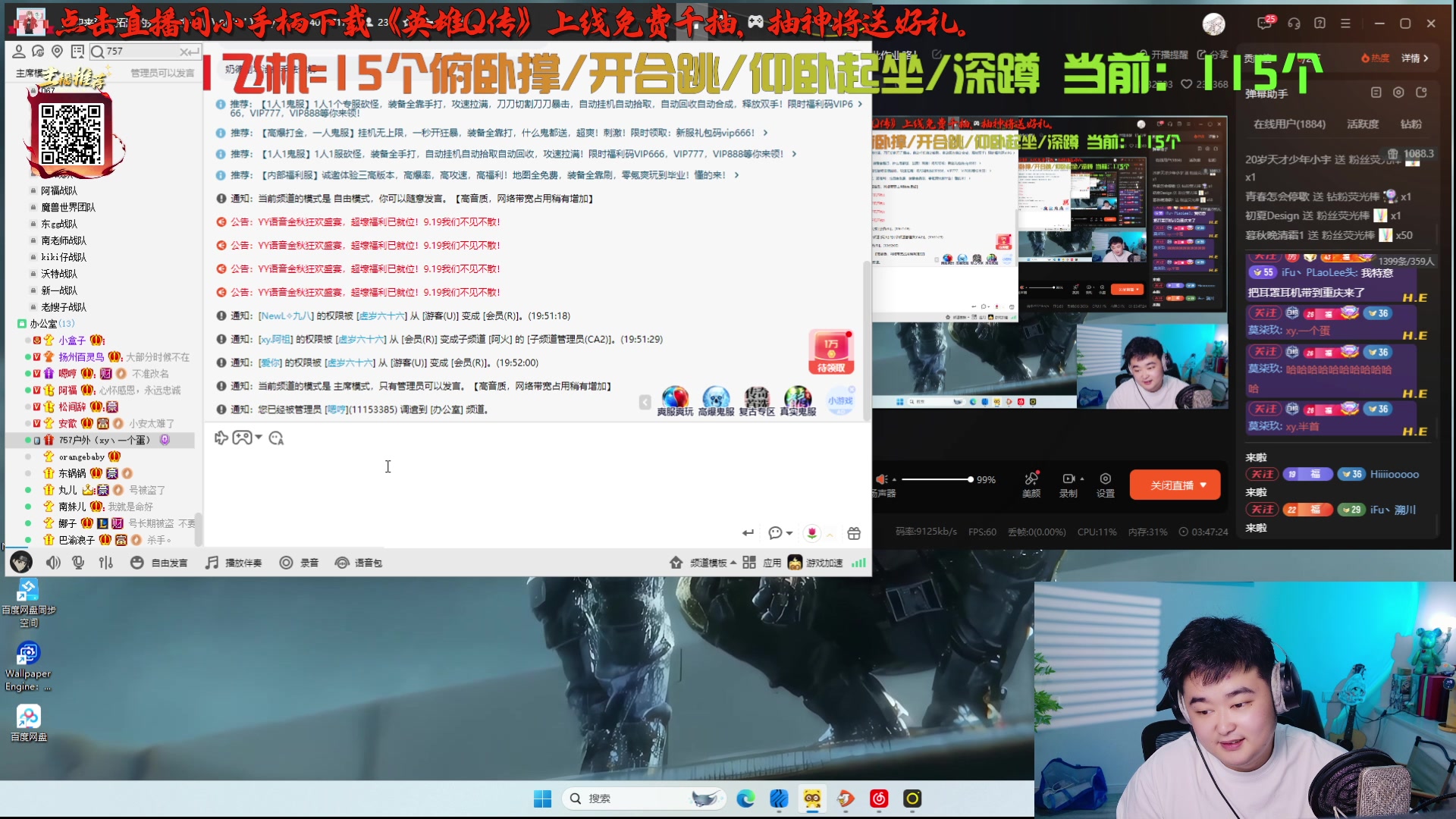Toggle the microphone icon in bottom toolbar
This screenshot has height=819, width=1456.
point(78,563)
